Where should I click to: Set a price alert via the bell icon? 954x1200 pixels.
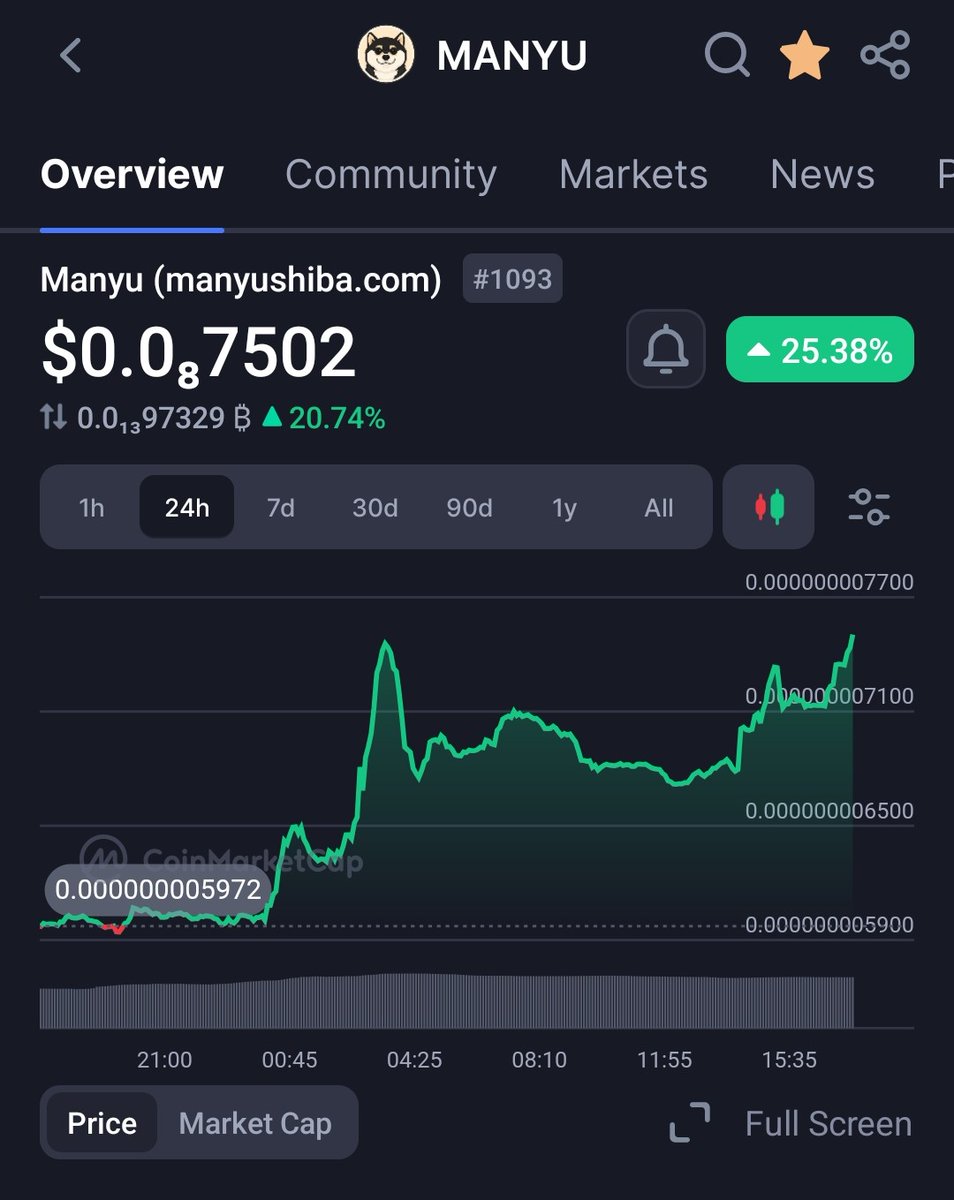click(665, 349)
